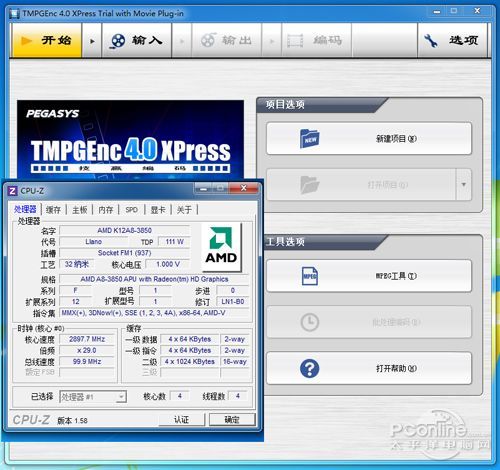Click the L2 cache value 4 x 1024 KBytes
The width and height of the screenshot is (500, 470).
click(x=190, y=362)
